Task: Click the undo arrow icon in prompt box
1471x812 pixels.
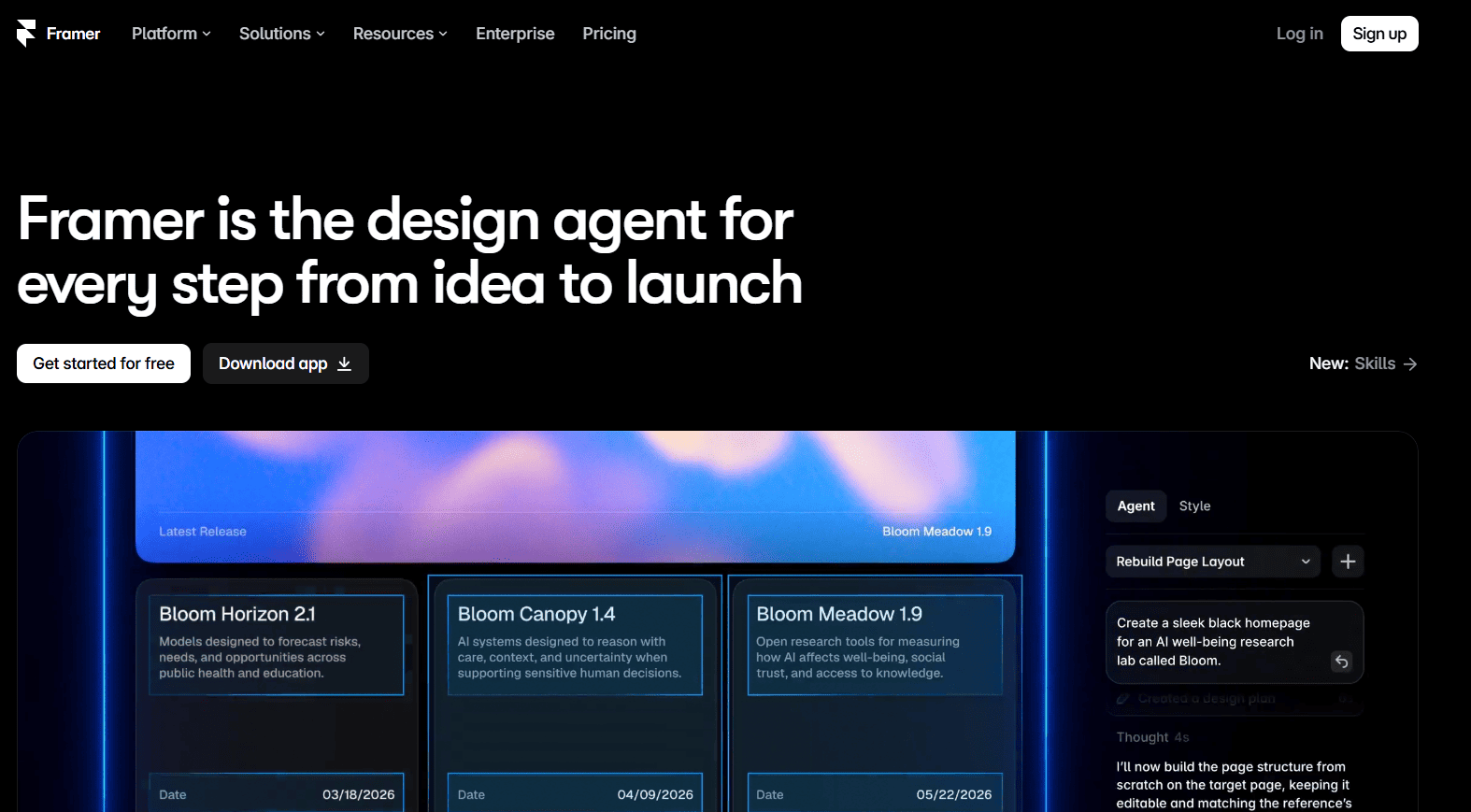Action: click(1341, 662)
